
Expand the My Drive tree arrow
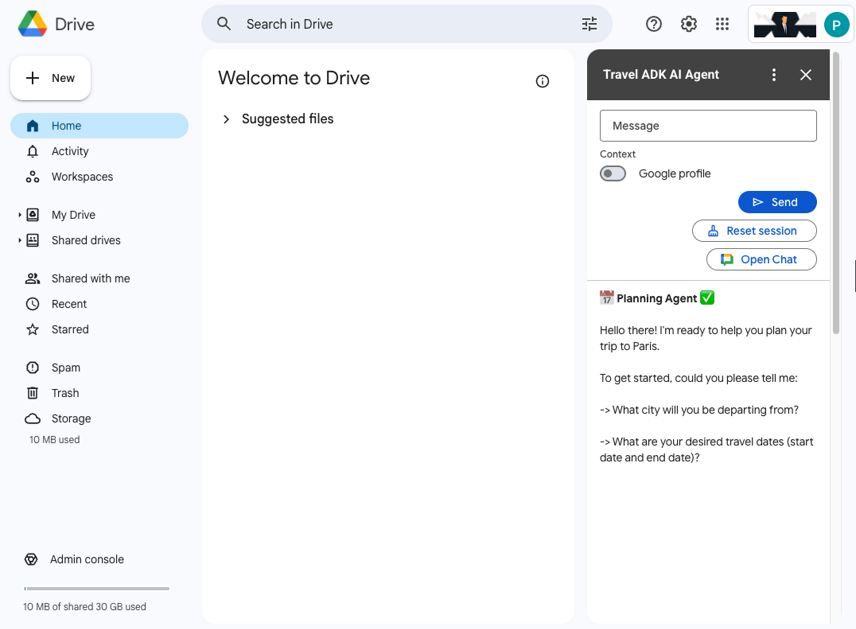click(x=19, y=215)
